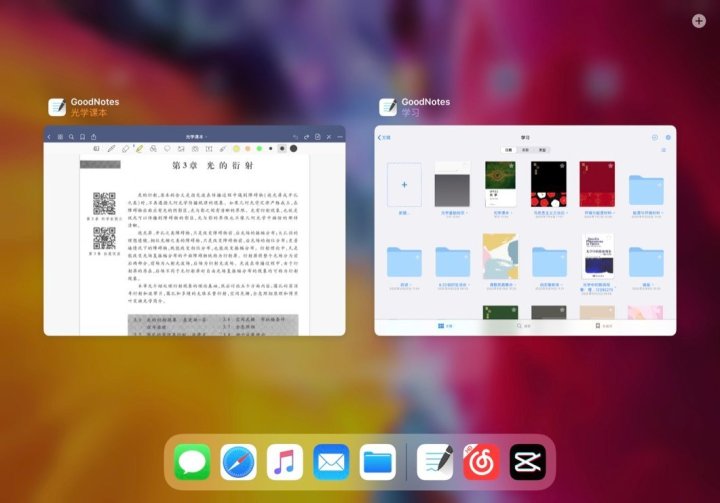Open the more options ellipsis in 光学课本 window
Viewport: 720px width, 503px height.
pyautogui.click(x=340, y=137)
